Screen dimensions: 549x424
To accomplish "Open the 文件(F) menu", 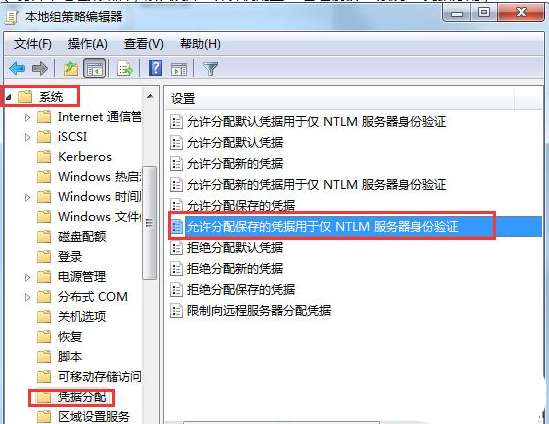I will click(33, 44).
